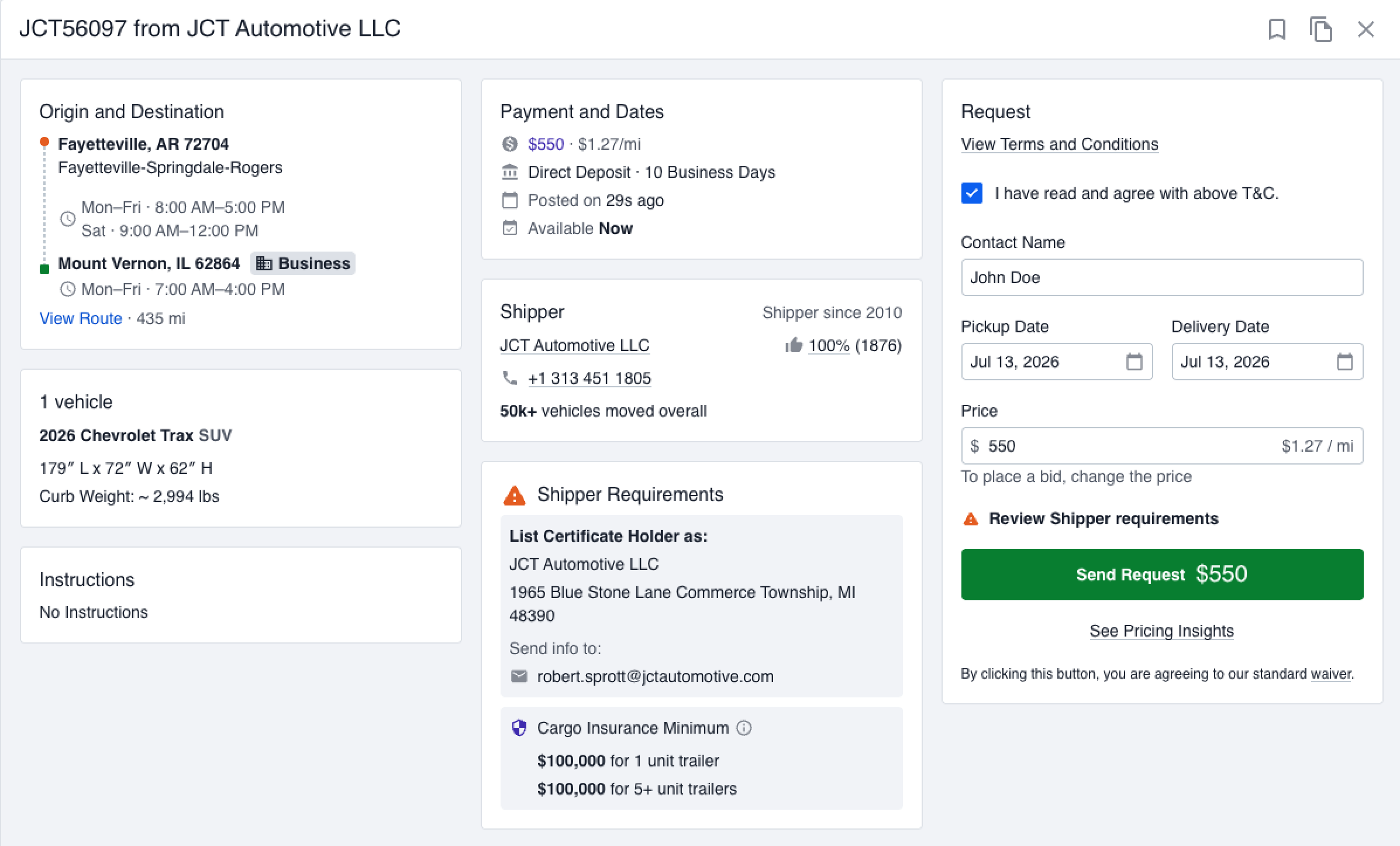Click the Mount Vernon, IL 62864 destination text
This screenshot has height=846, width=1400.
coord(149,263)
